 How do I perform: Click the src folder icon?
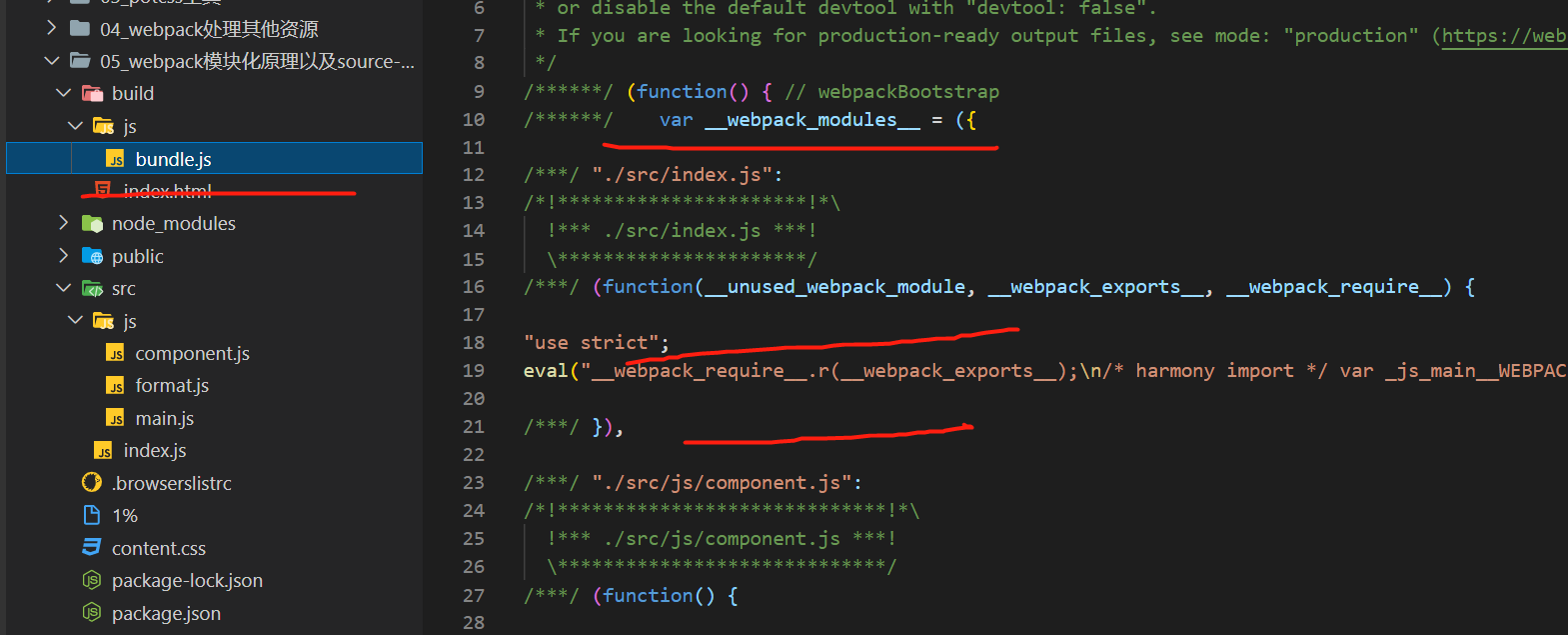[x=92, y=288]
